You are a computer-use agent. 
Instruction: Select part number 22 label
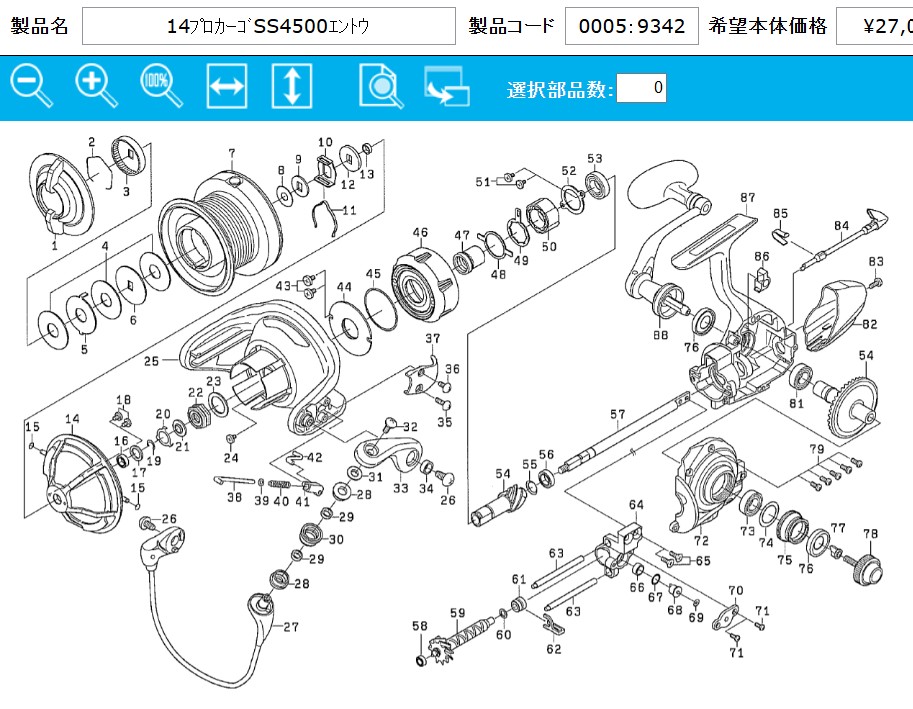pyautogui.click(x=196, y=392)
